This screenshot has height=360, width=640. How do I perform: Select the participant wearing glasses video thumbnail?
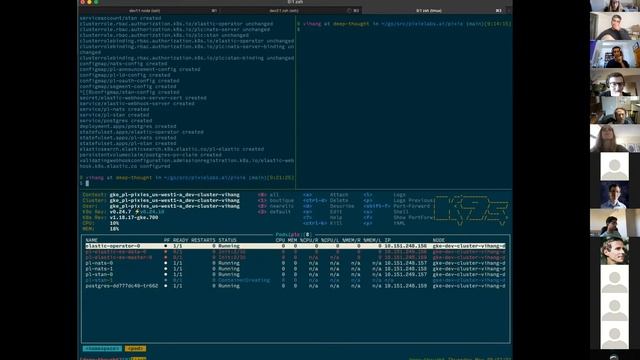click(x=615, y=82)
